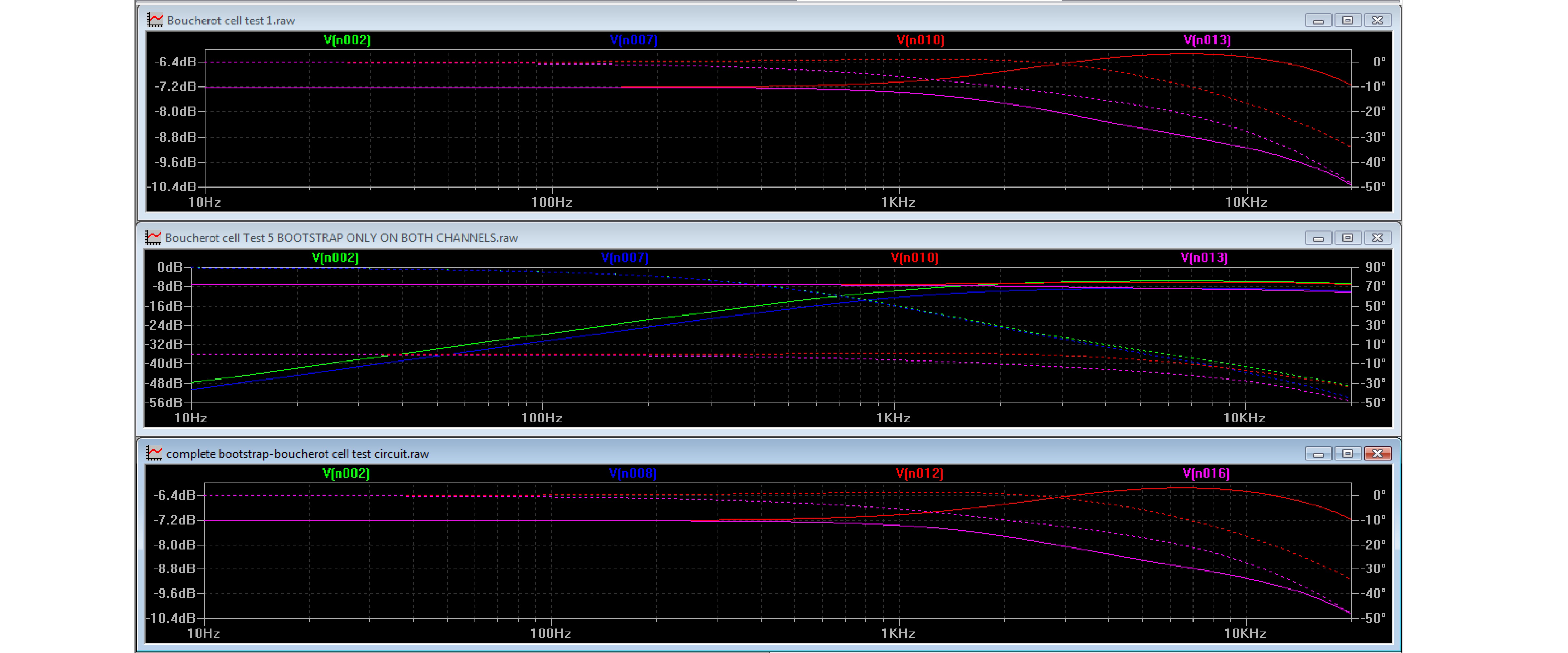
Task: Click 10KHz frequency label in test 1 plot
Action: 1246,203
